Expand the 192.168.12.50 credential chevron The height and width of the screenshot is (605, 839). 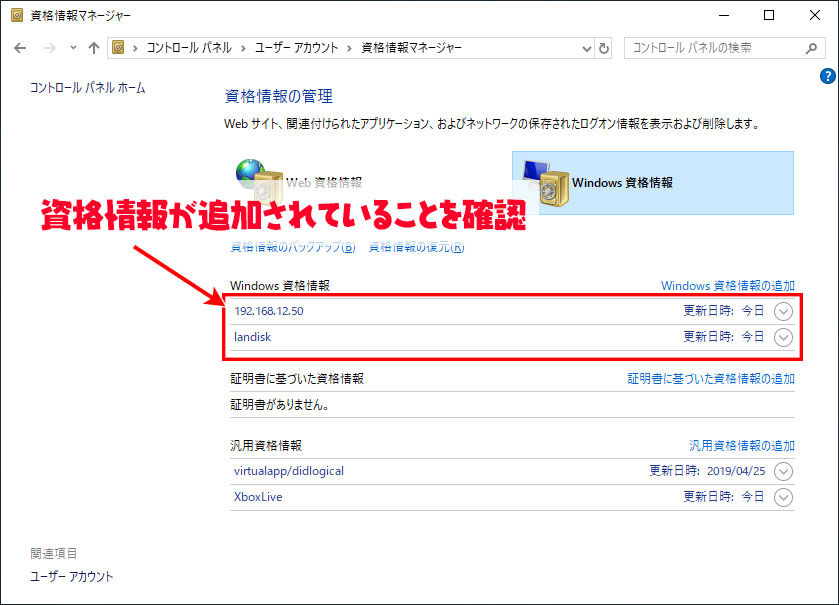coord(783,311)
